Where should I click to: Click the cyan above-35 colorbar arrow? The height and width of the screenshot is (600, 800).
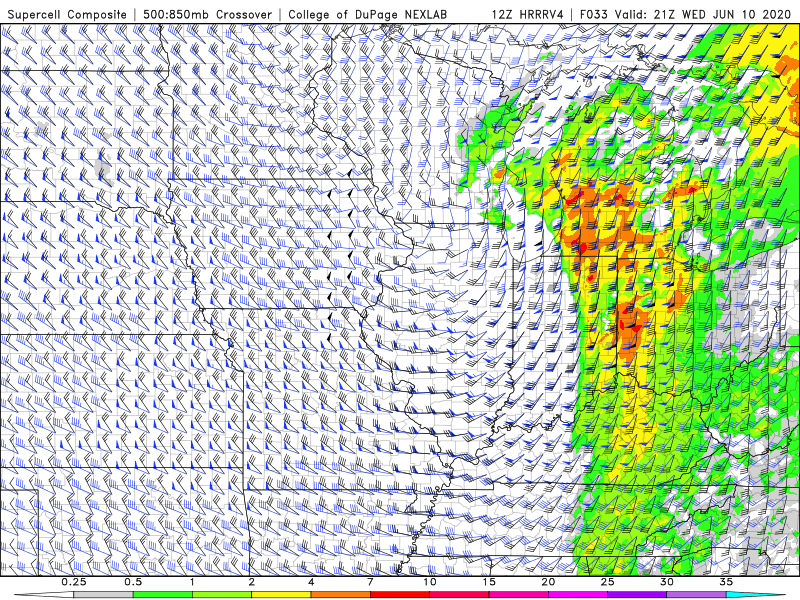pos(756,595)
